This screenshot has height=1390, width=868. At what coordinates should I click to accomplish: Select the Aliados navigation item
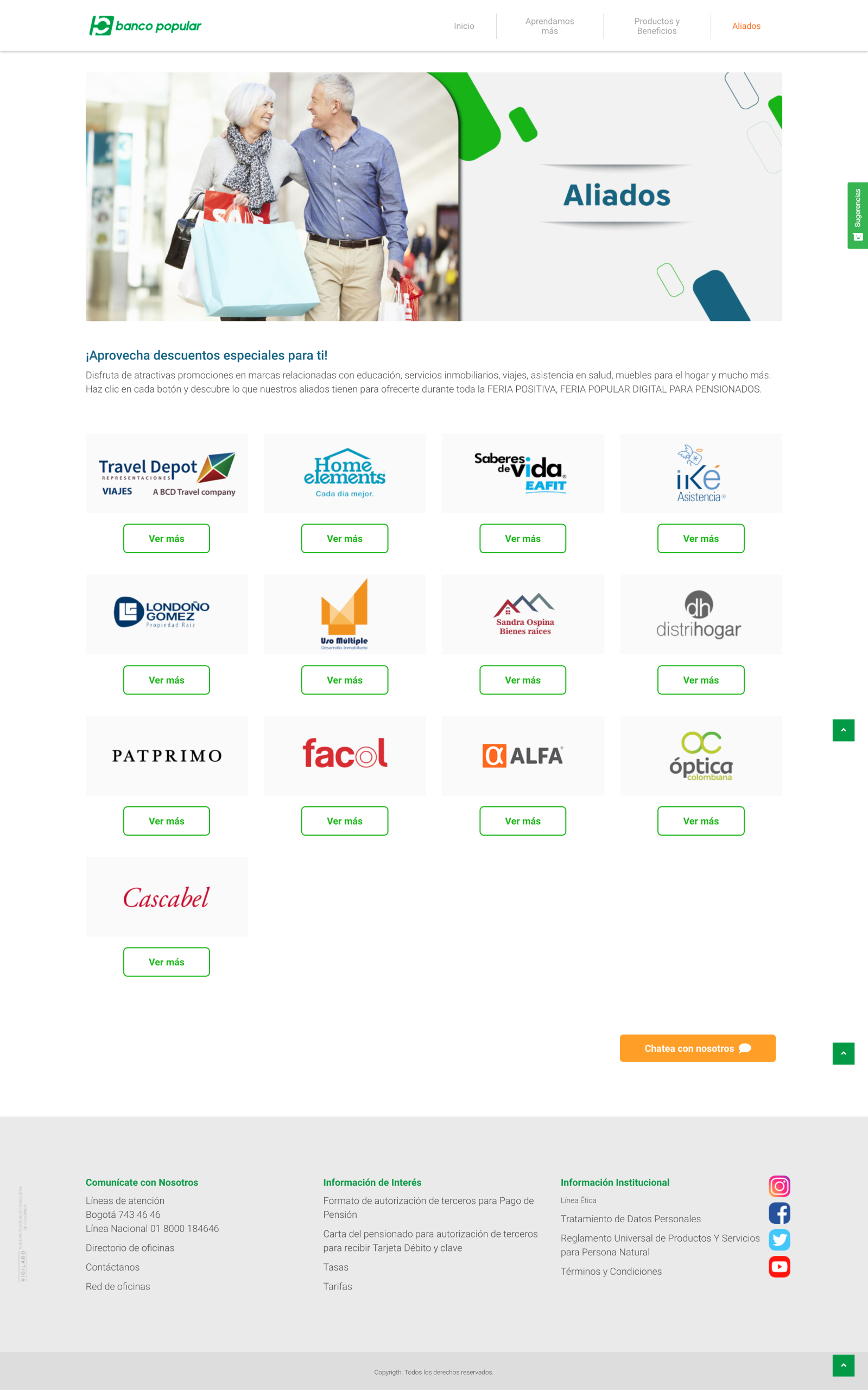[746, 26]
